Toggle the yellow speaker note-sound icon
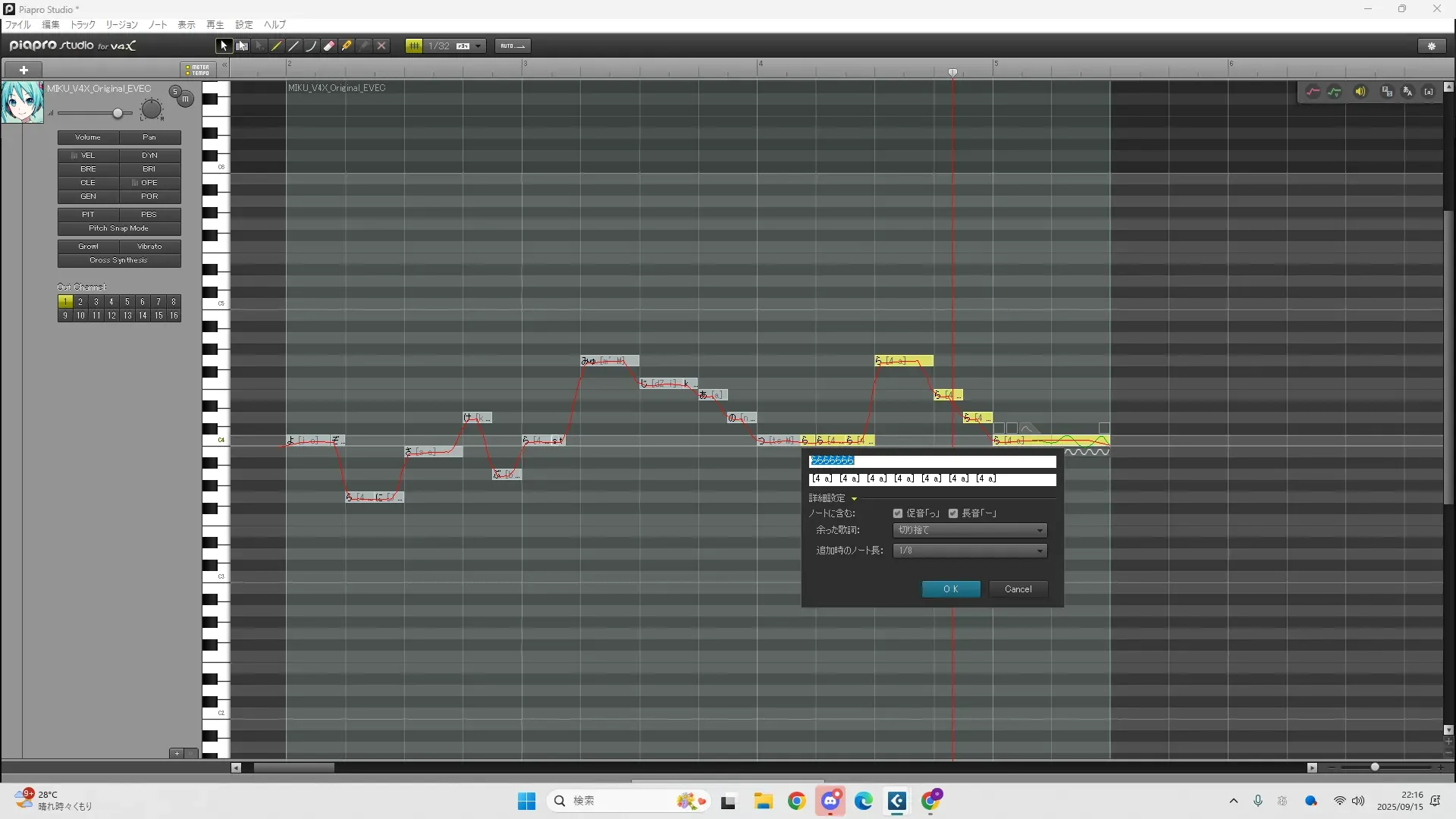 1360,92
